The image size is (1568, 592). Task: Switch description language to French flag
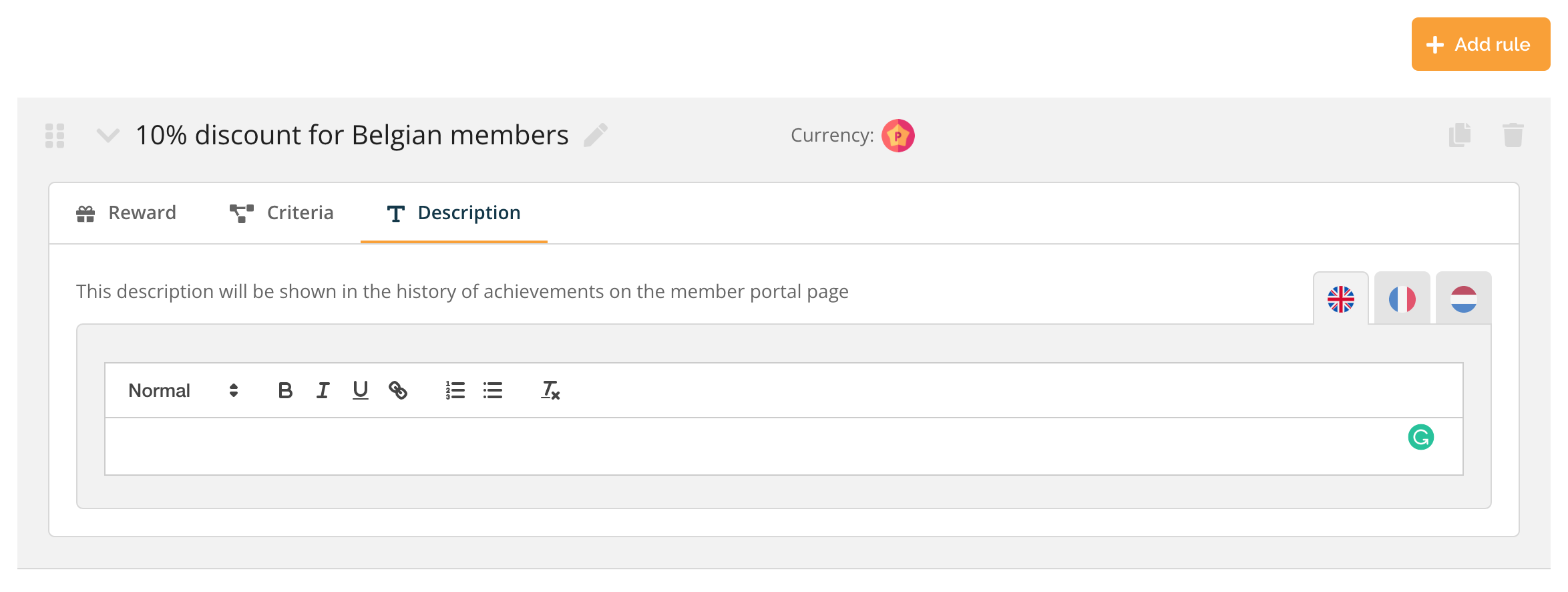pyautogui.click(x=1402, y=299)
